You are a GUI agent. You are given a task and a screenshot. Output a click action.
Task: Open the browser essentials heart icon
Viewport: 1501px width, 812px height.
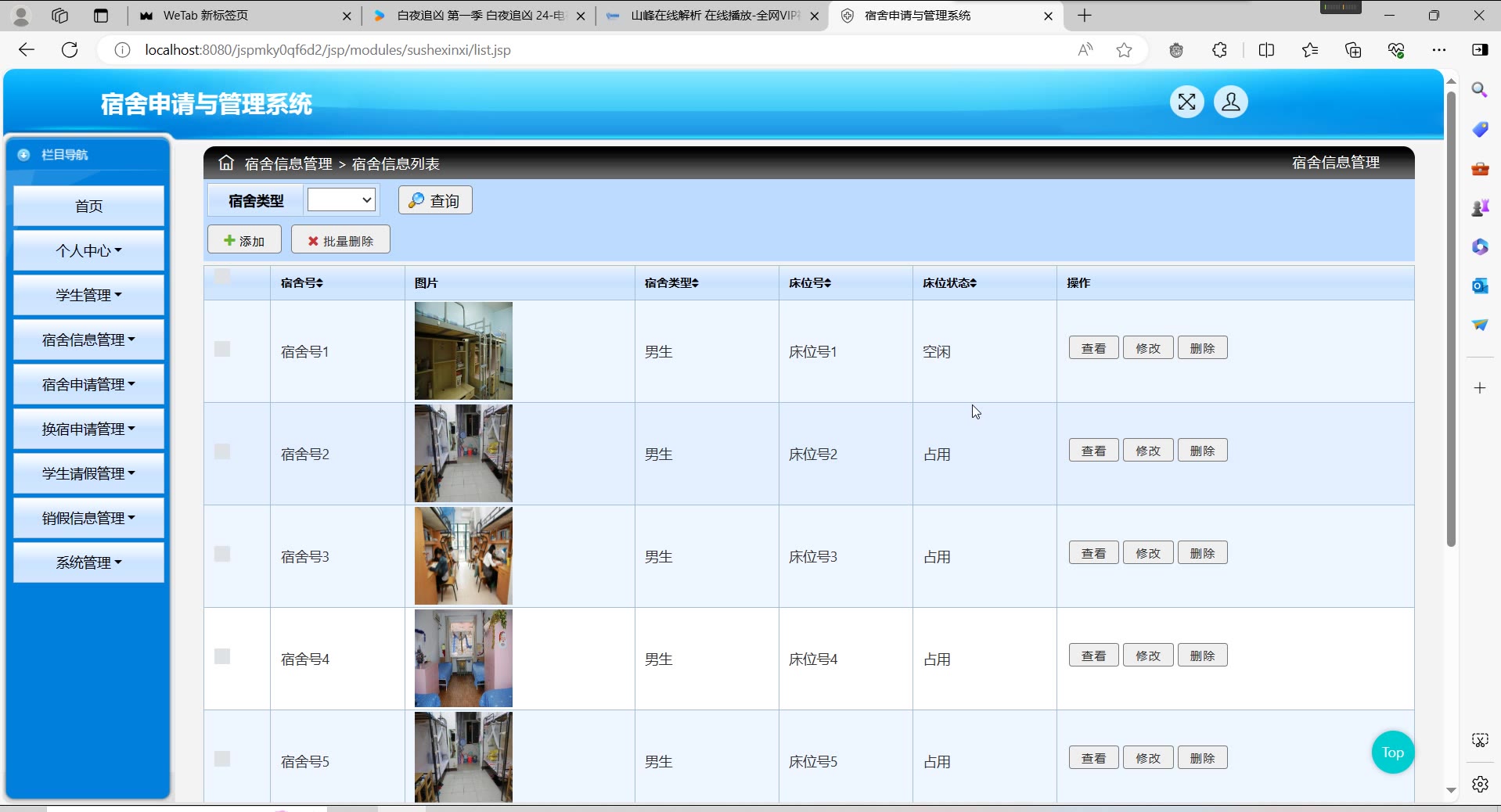1396,50
